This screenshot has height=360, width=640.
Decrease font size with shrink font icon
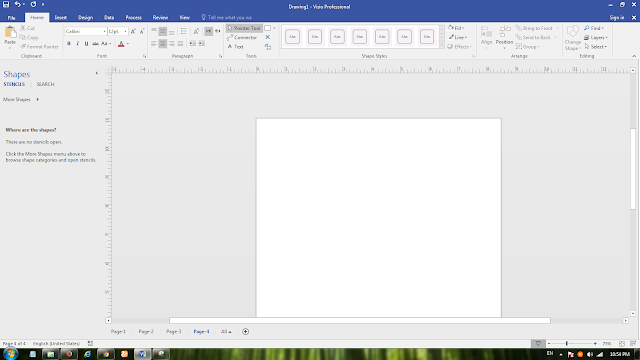click(142, 31)
